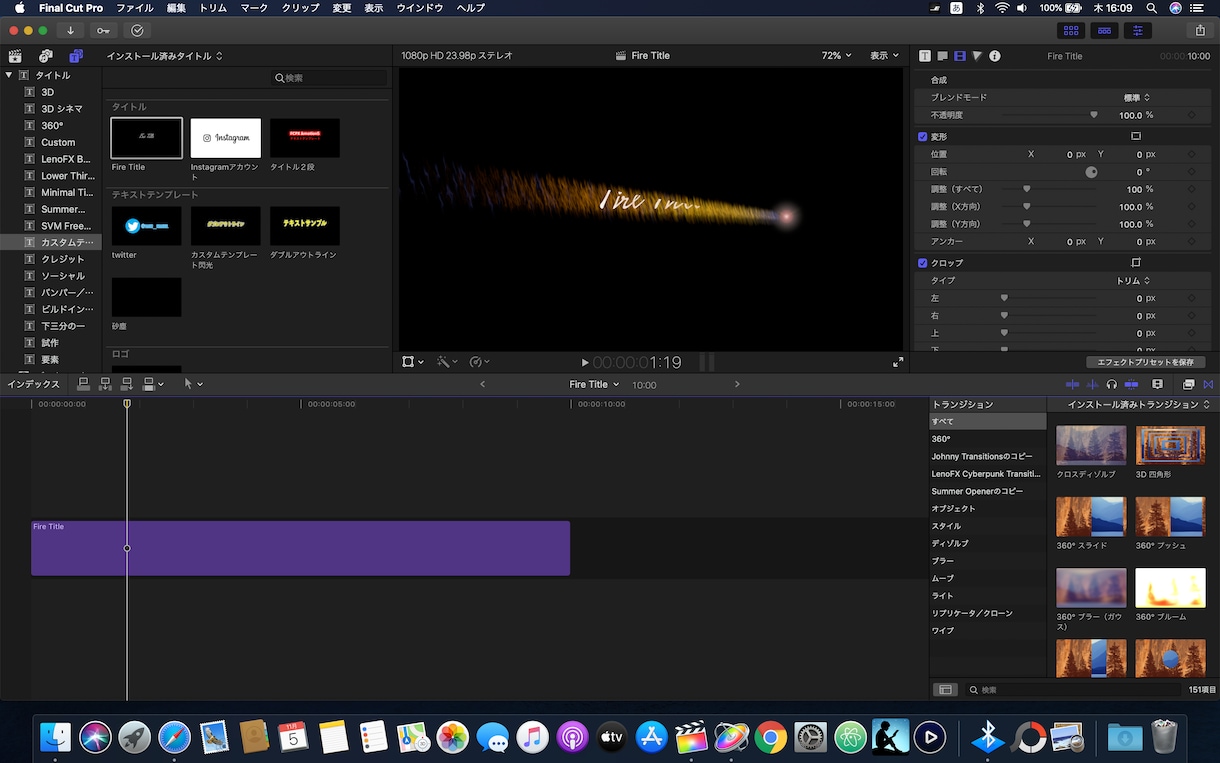The height and width of the screenshot is (763, 1220).
Task: Open the インストール済みトランジション popup
Action: (x=1139, y=404)
